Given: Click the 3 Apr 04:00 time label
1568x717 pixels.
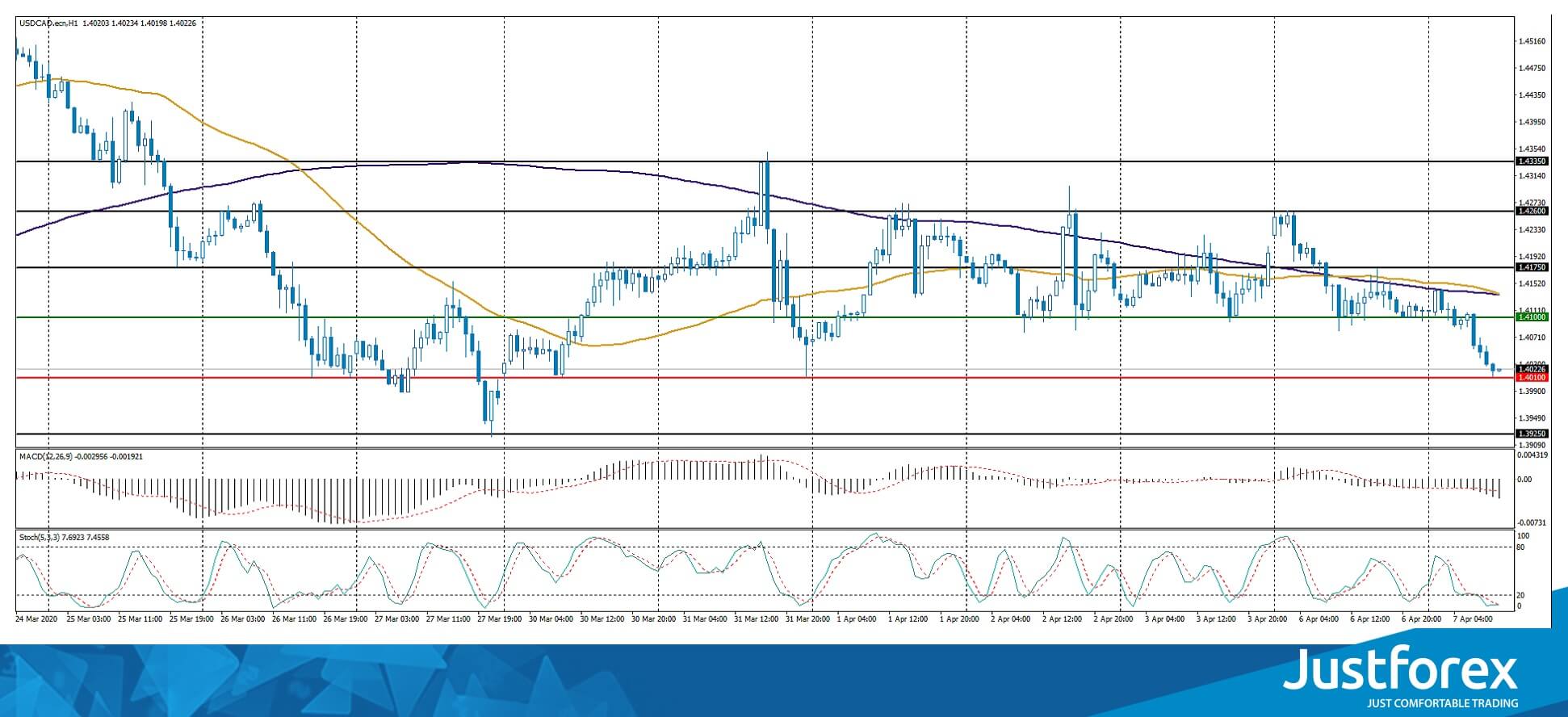Looking at the screenshot, I should pos(1166,618).
